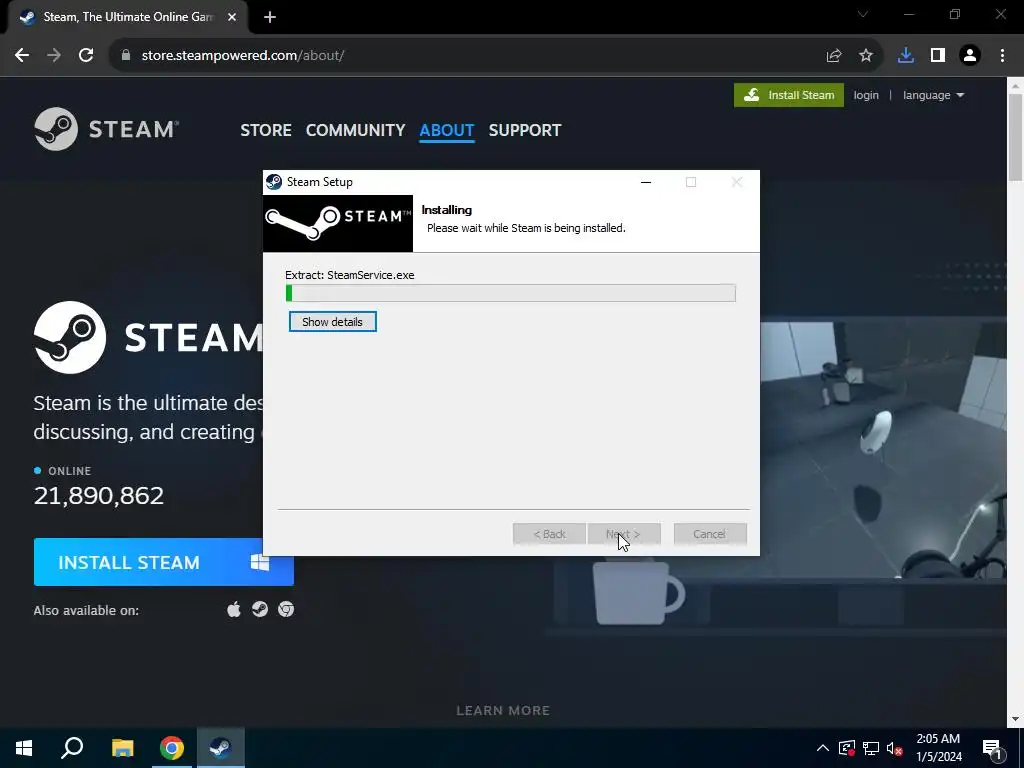Click the installation progress bar

pos(511,293)
